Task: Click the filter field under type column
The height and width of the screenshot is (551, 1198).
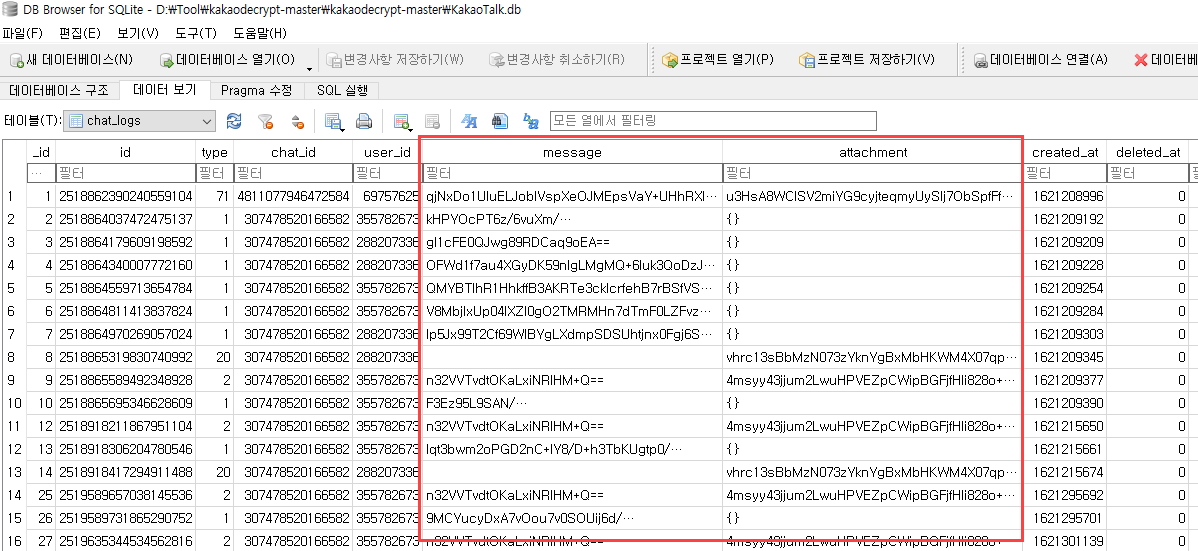Action: (214, 173)
